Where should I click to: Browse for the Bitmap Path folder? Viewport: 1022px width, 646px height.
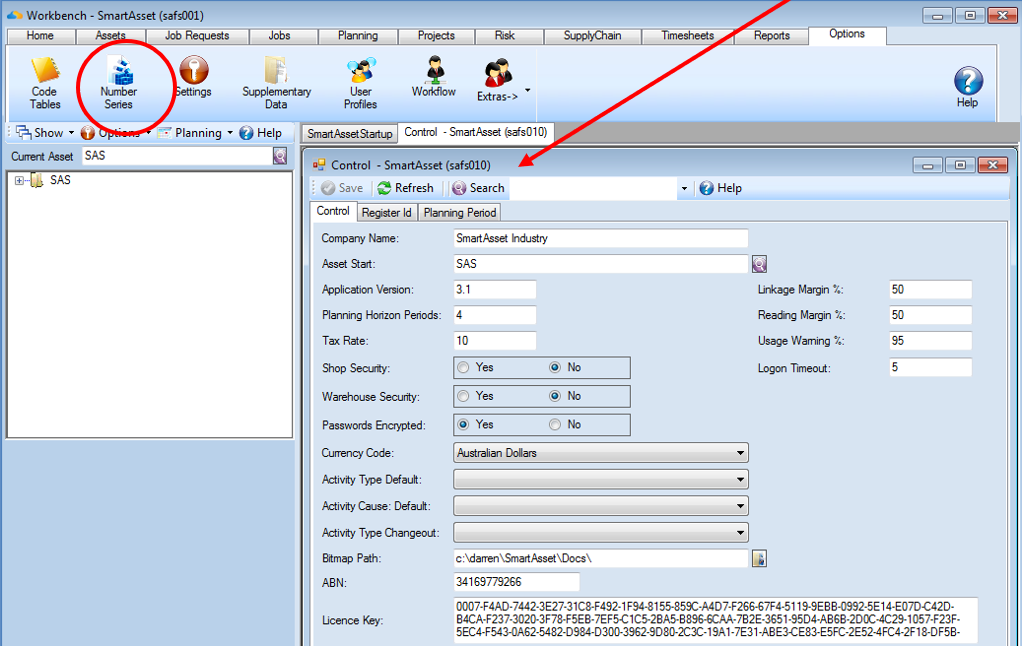pyautogui.click(x=759, y=559)
